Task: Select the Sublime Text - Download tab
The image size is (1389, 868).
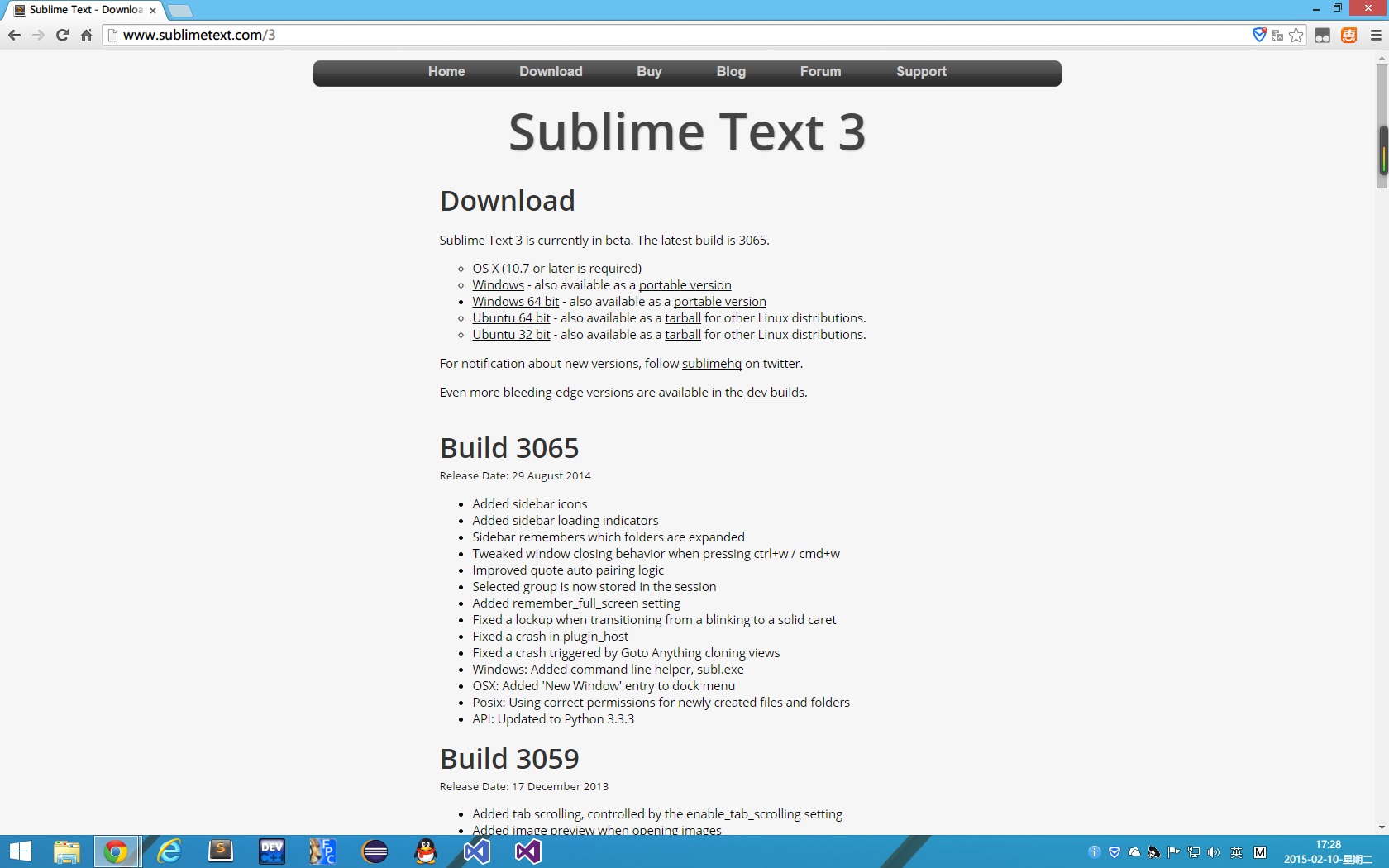Action: (x=86, y=10)
